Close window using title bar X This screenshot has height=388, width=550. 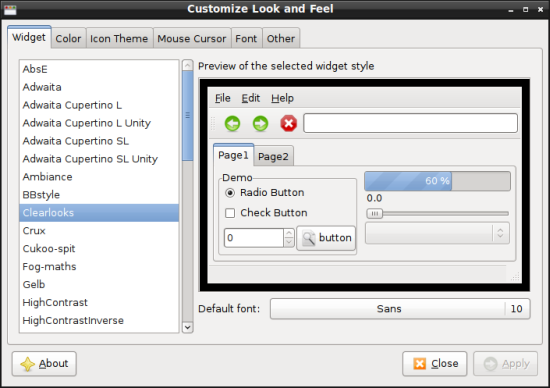coord(540,9)
